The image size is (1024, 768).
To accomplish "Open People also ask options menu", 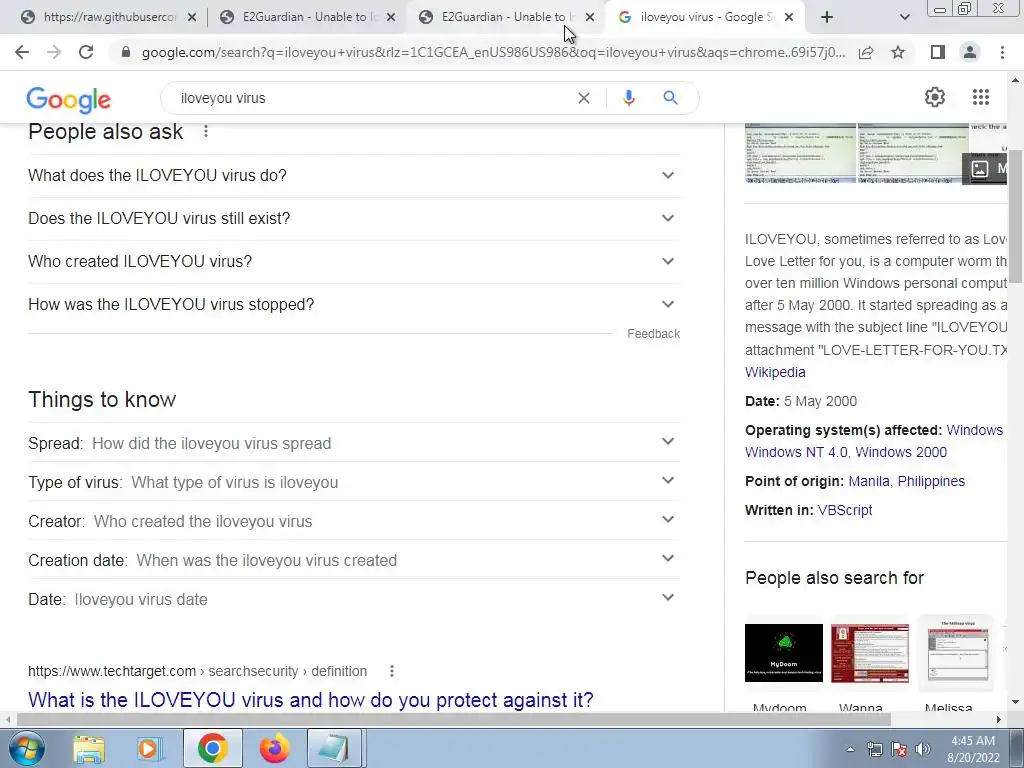I will point(206,131).
